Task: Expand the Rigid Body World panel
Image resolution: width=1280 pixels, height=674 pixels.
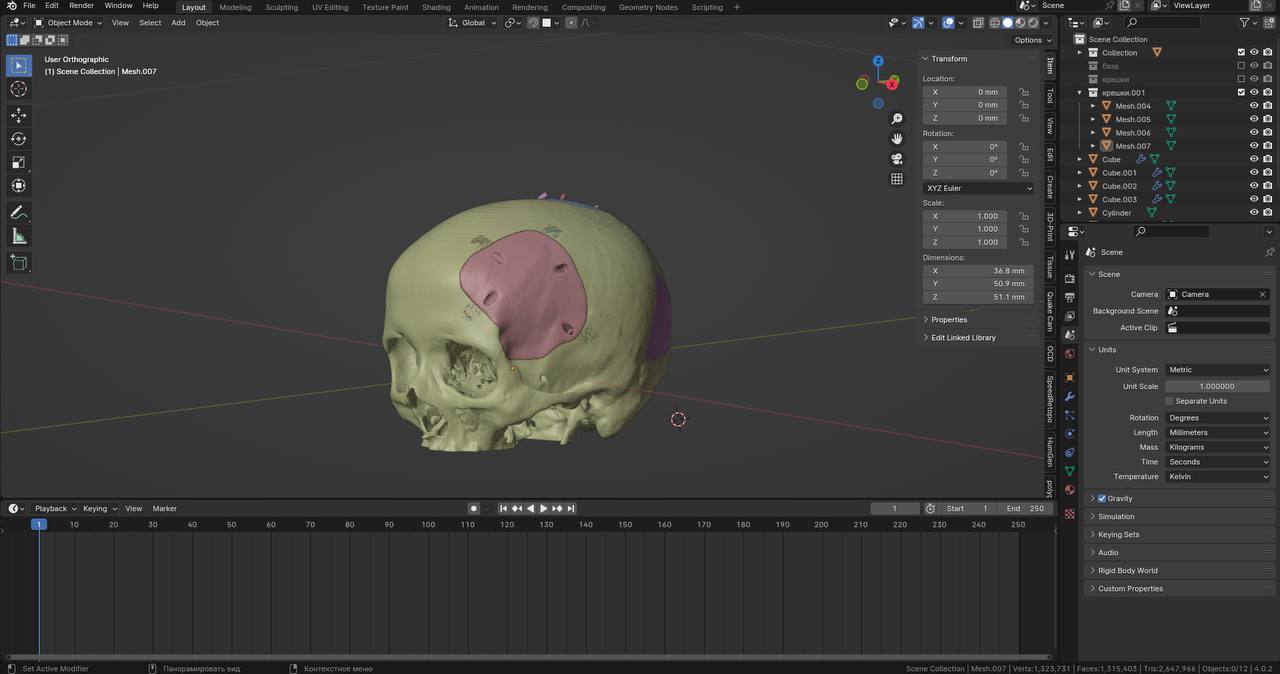Action: tap(1128, 571)
